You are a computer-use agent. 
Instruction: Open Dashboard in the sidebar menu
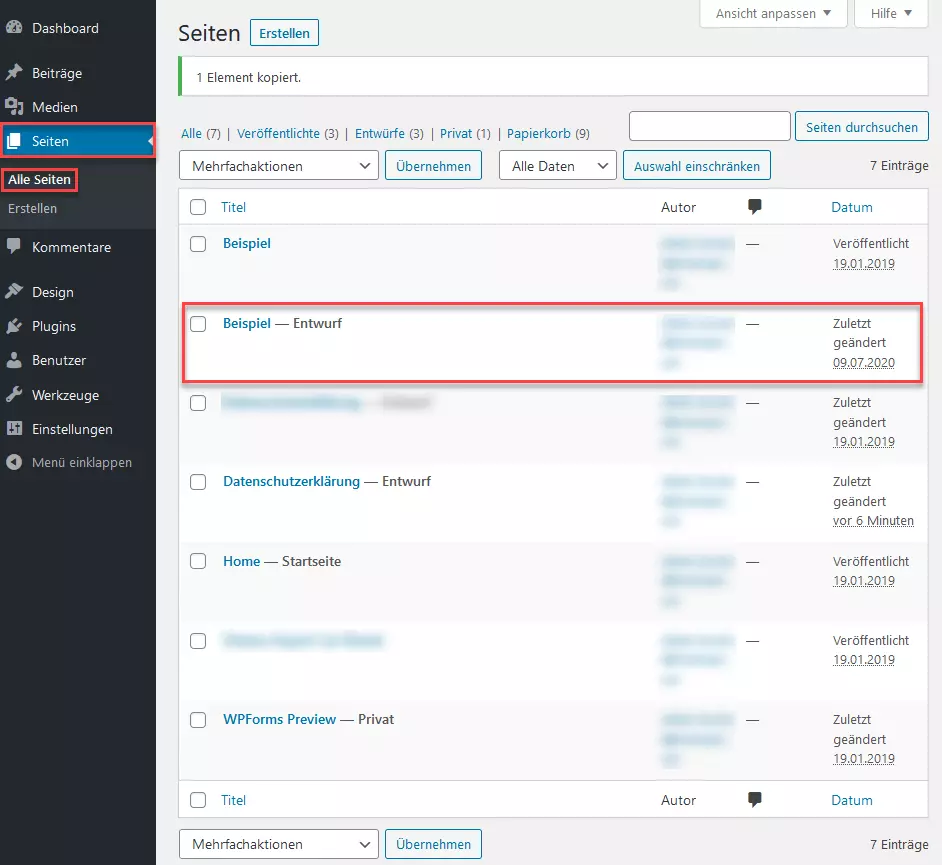coord(65,28)
